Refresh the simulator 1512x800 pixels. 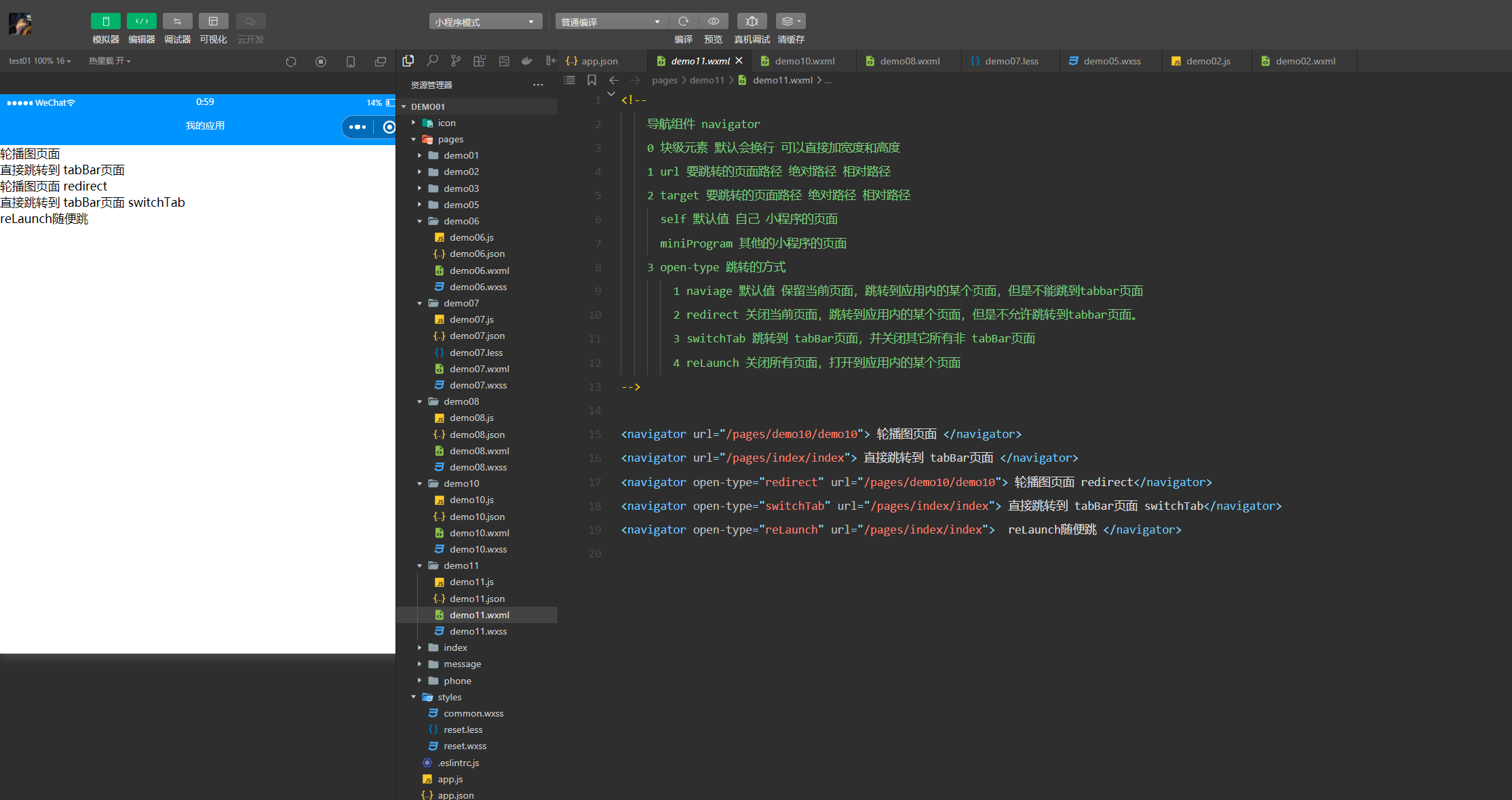click(291, 62)
